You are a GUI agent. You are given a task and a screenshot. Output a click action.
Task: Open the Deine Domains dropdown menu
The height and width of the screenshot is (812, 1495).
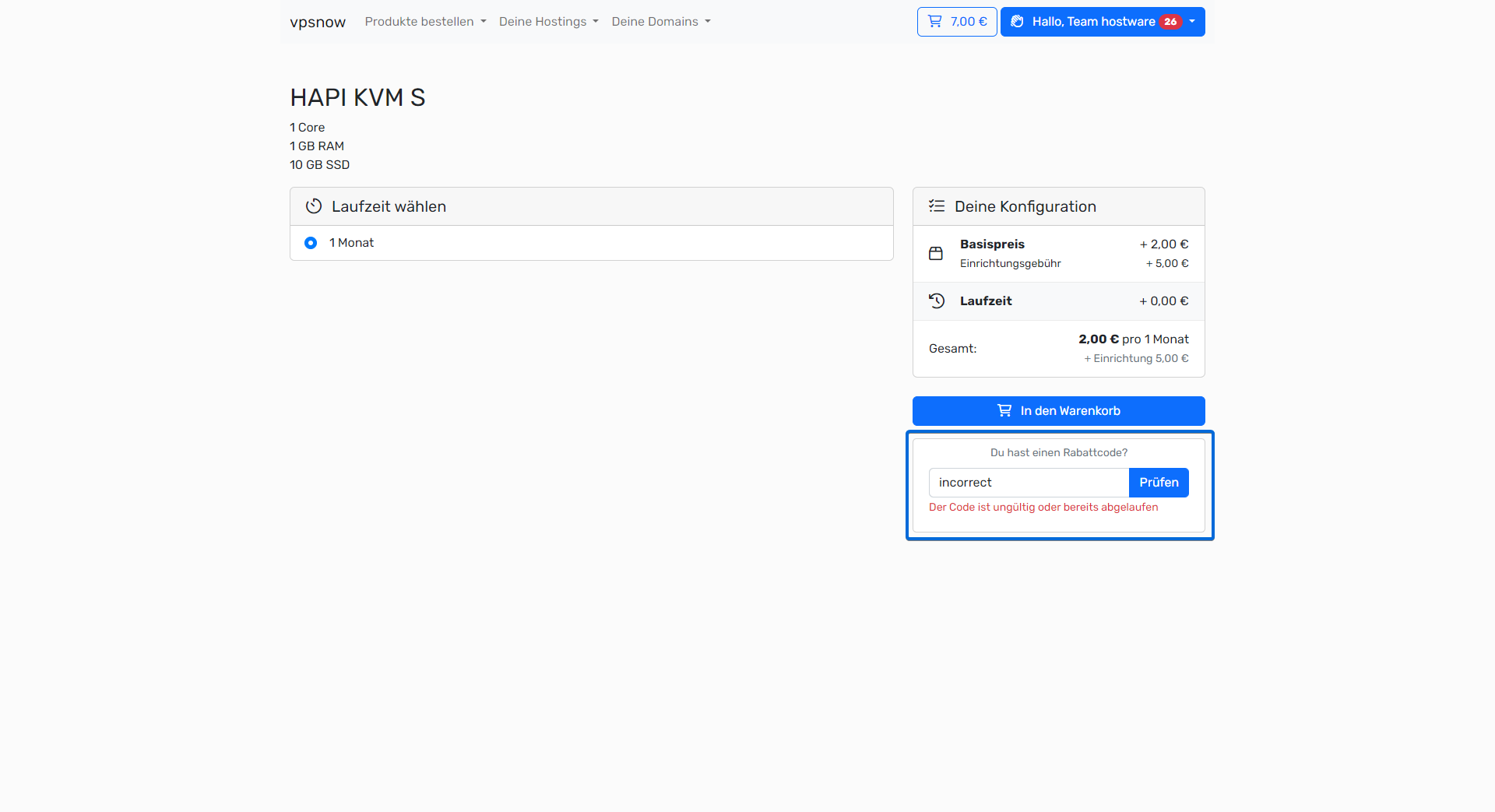[660, 22]
